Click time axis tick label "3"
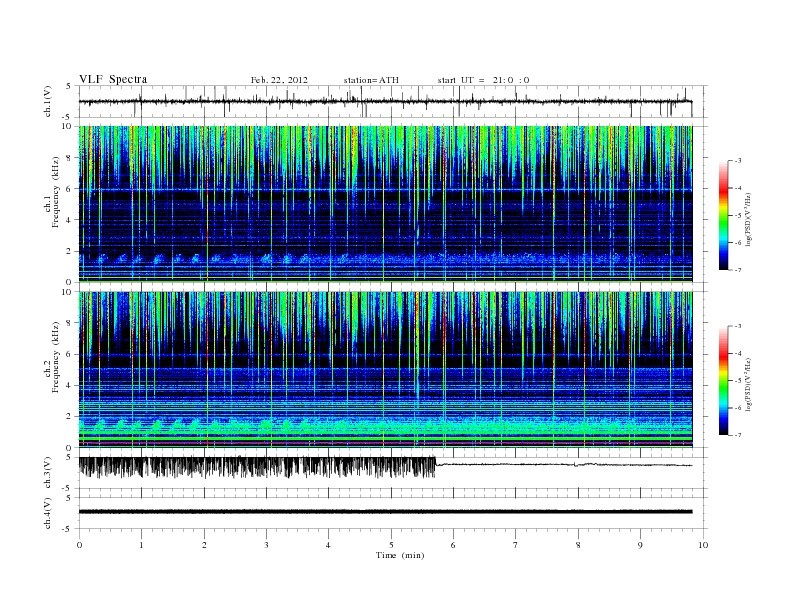Screen dimensions: 792x612 (266, 545)
